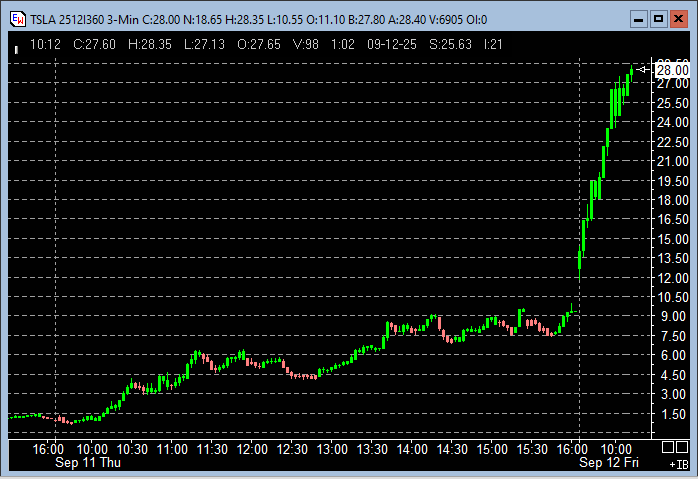The width and height of the screenshot is (698, 479).
Task: Click the 15.00 price axis label
Action: click(673, 239)
